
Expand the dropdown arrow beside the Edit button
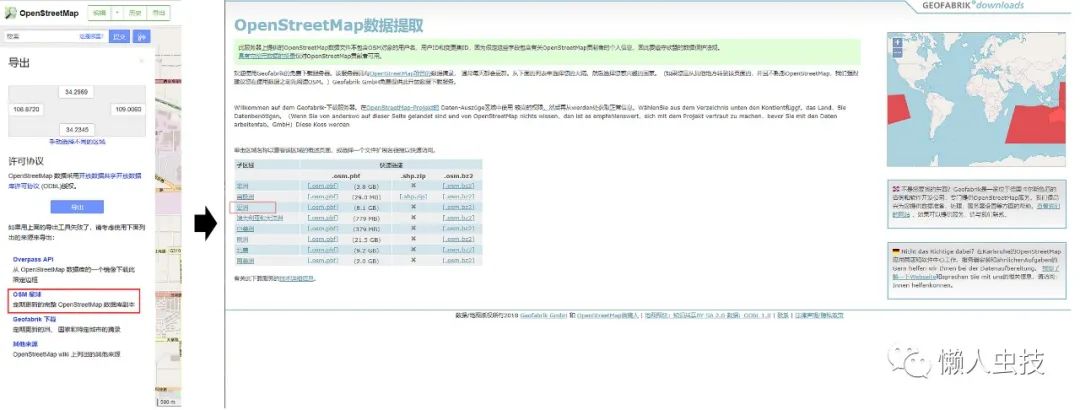pos(116,13)
